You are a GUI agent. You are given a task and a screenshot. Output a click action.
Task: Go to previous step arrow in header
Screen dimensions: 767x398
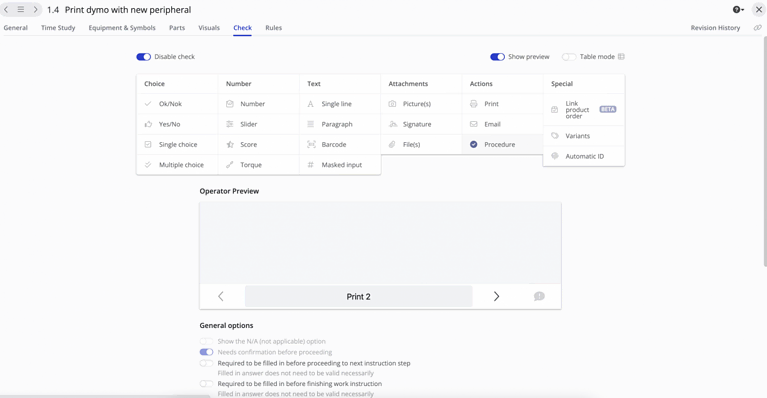pos(6,9)
